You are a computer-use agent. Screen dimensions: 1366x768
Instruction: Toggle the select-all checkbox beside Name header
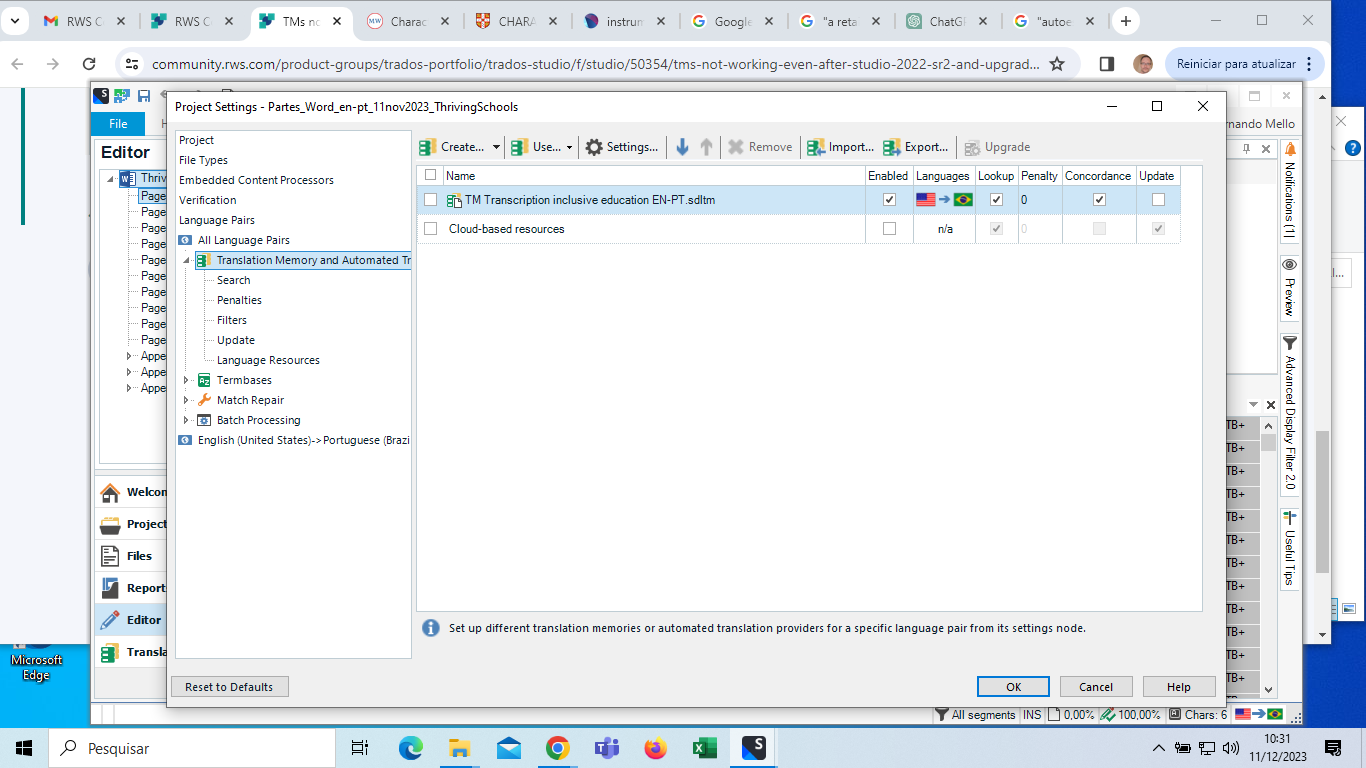coord(430,175)
